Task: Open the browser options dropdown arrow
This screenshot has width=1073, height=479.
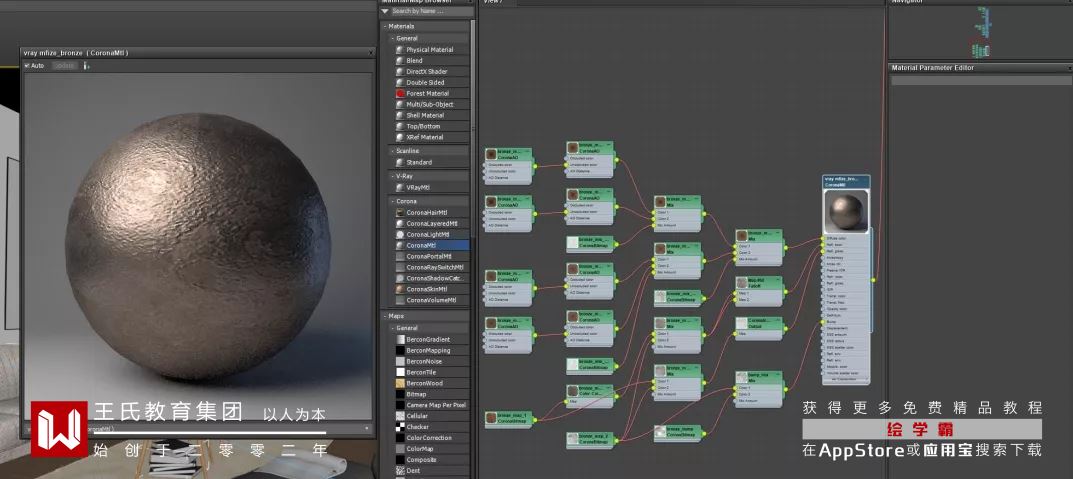Action: coord(385,11)
